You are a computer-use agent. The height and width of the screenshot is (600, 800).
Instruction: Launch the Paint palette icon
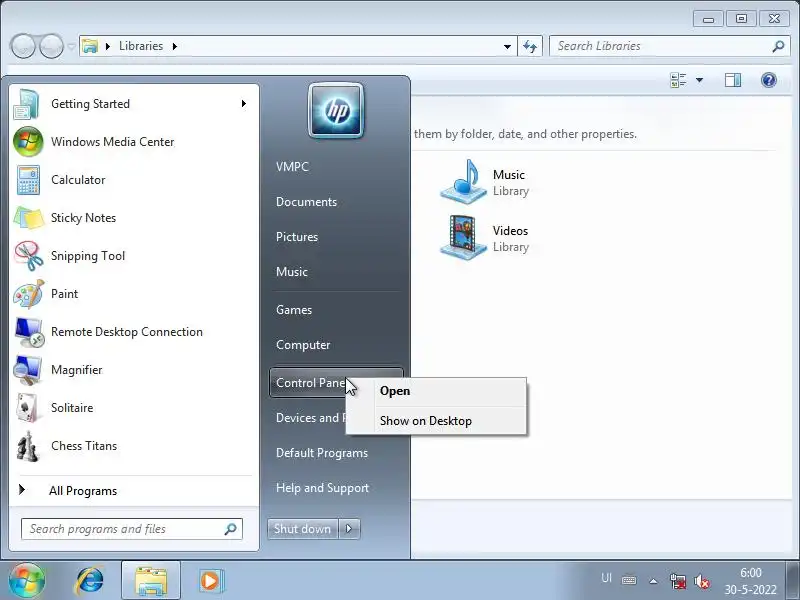(x=28, y=294)
